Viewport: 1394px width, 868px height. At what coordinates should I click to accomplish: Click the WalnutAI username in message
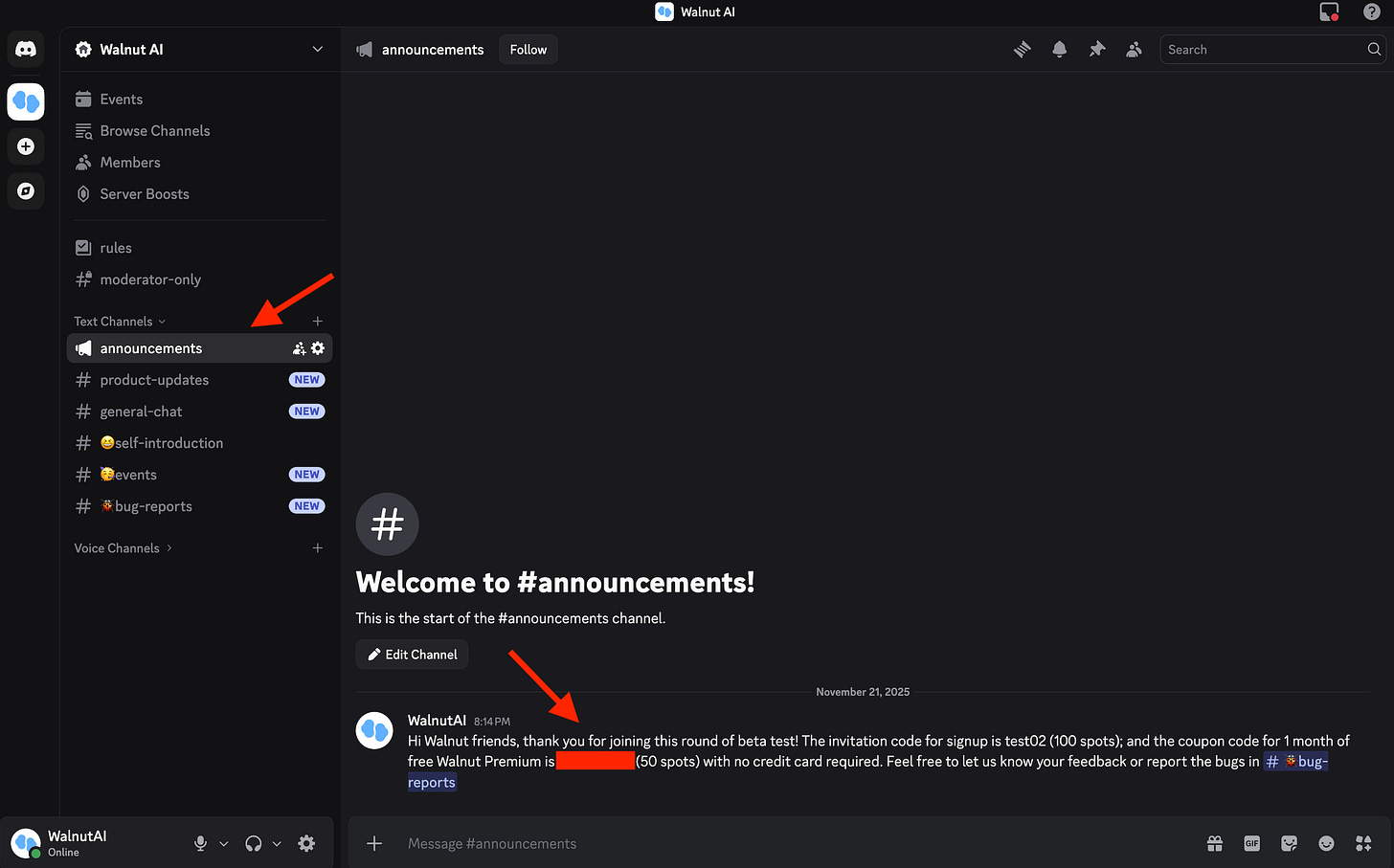[x=437, y=721]
